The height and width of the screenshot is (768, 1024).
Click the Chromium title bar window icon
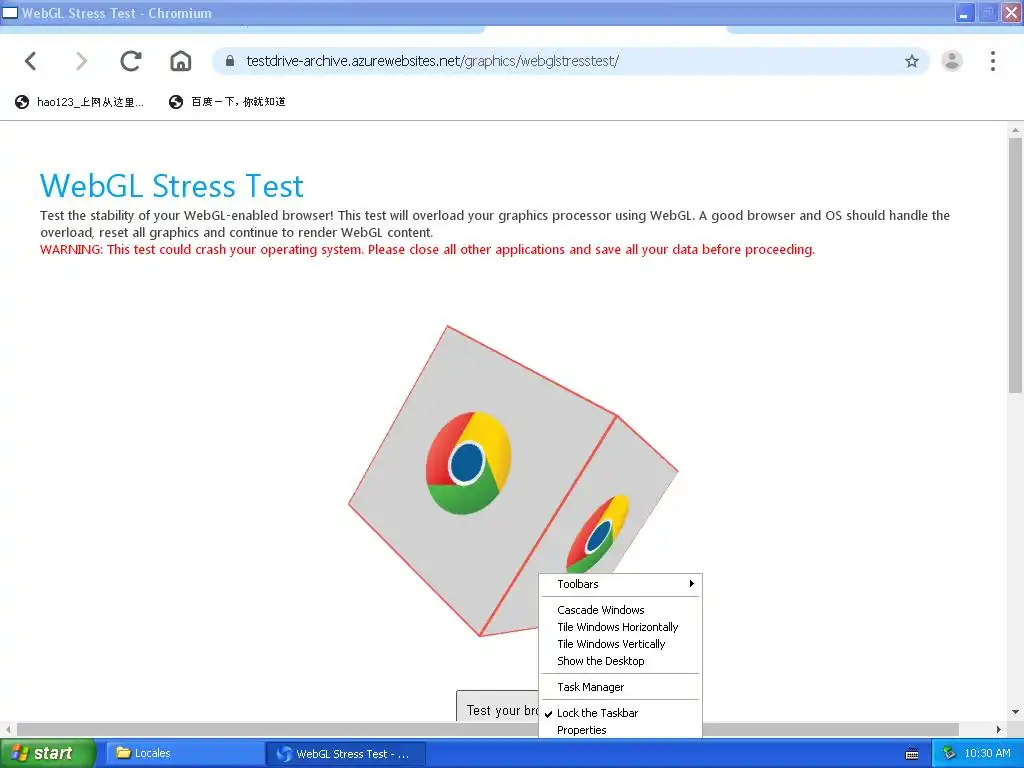tap(10, 13)
